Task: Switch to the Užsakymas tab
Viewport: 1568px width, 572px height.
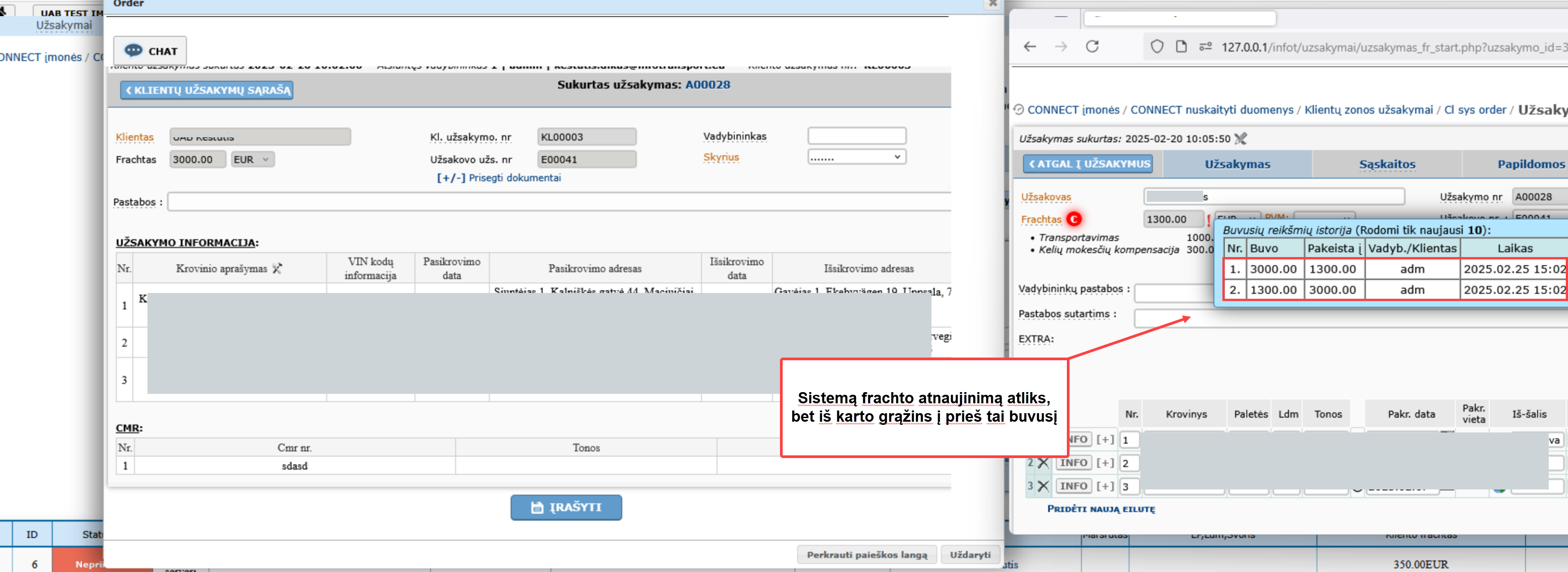Action: (1238, 164)
